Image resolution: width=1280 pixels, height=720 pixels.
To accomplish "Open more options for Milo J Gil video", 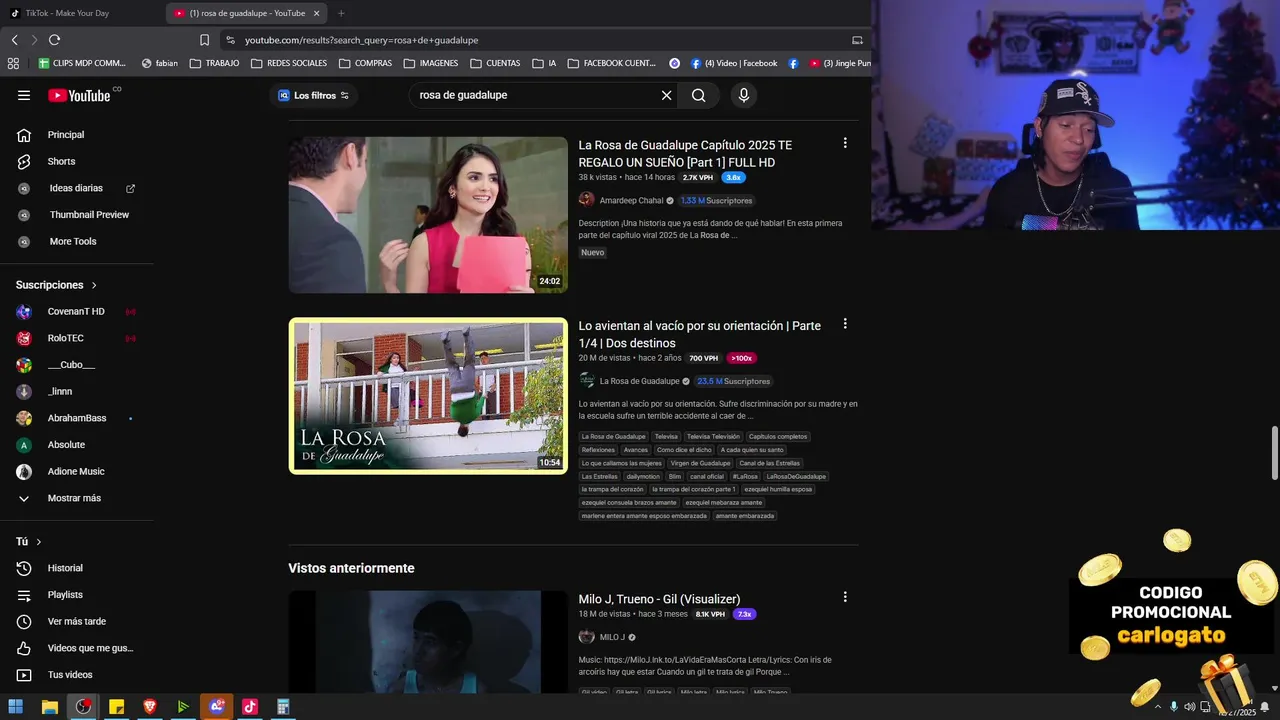I will (x=845, y=597).
